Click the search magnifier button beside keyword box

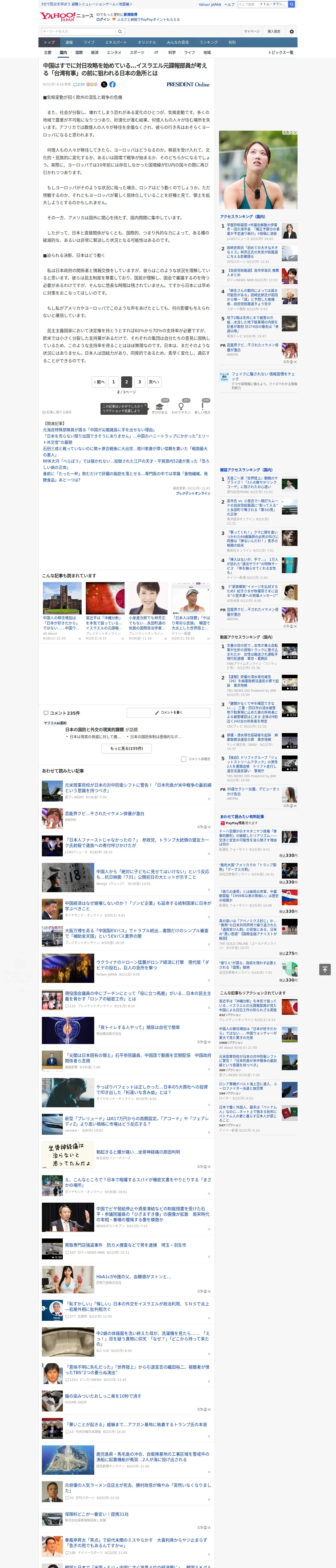120,32
